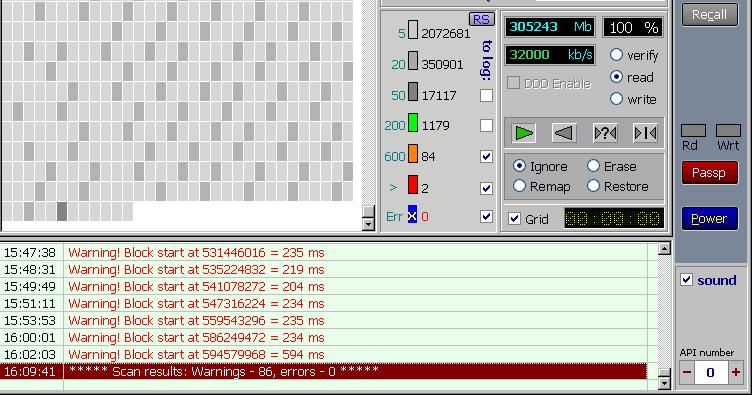Viewport: 752px width, 395px height.
Task: Click the orange 600 ms block swatch
Action: (412, 153)
